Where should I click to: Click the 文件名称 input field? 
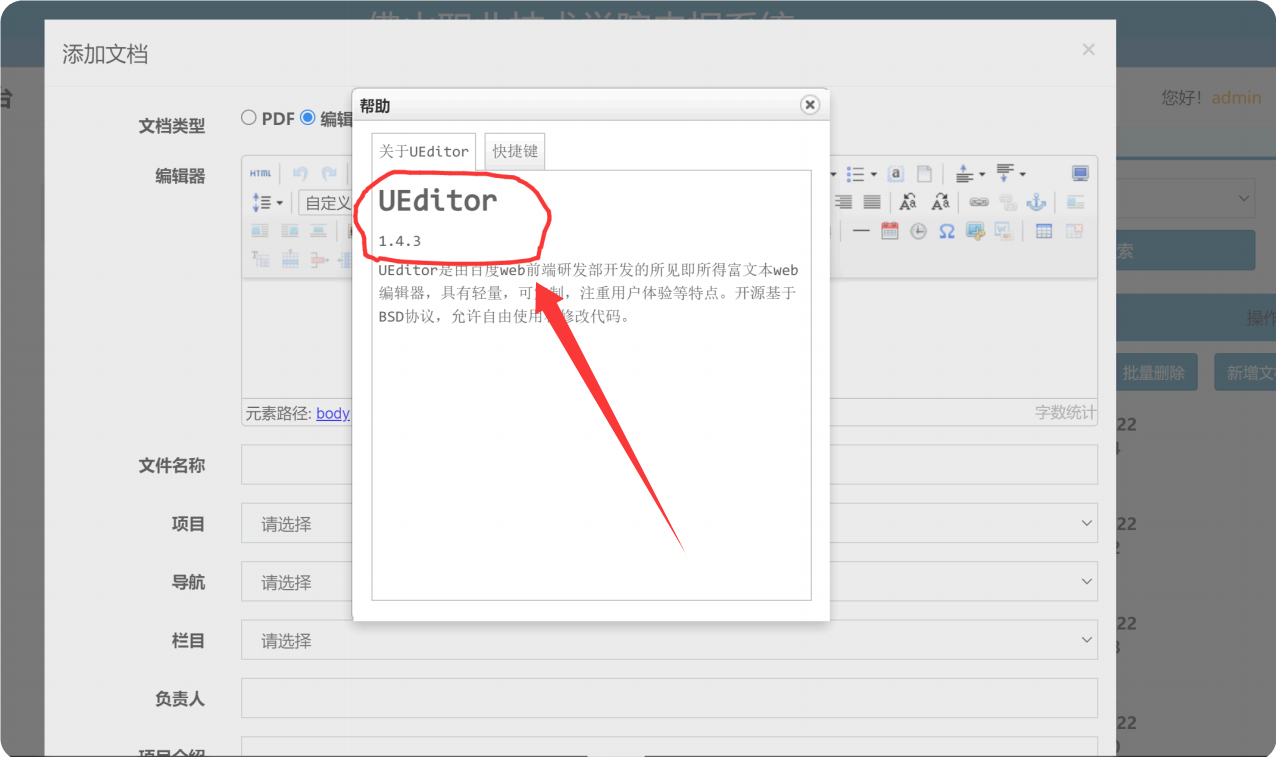click(x=669, y=465)
